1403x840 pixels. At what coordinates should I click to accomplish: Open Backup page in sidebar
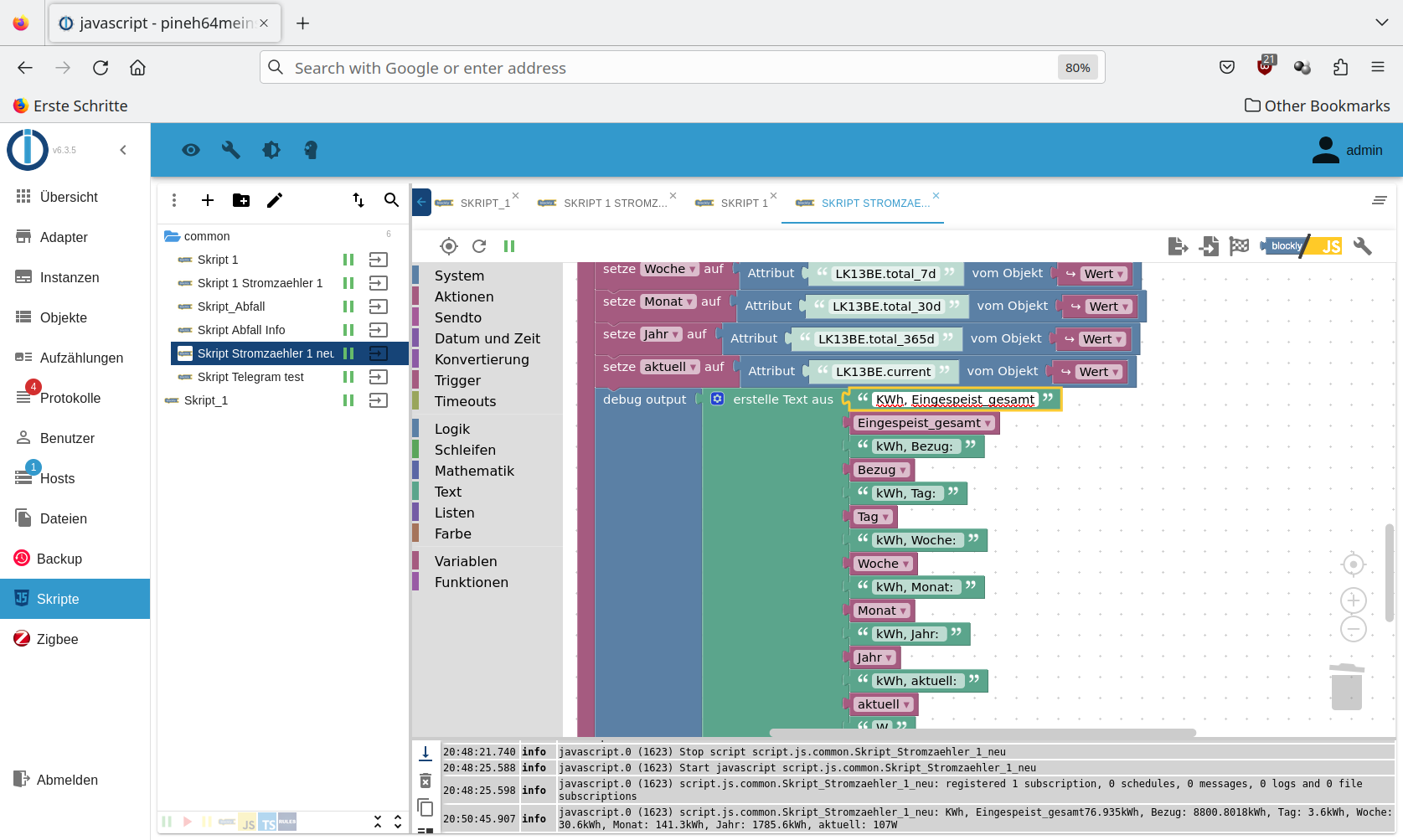point(75,559)
